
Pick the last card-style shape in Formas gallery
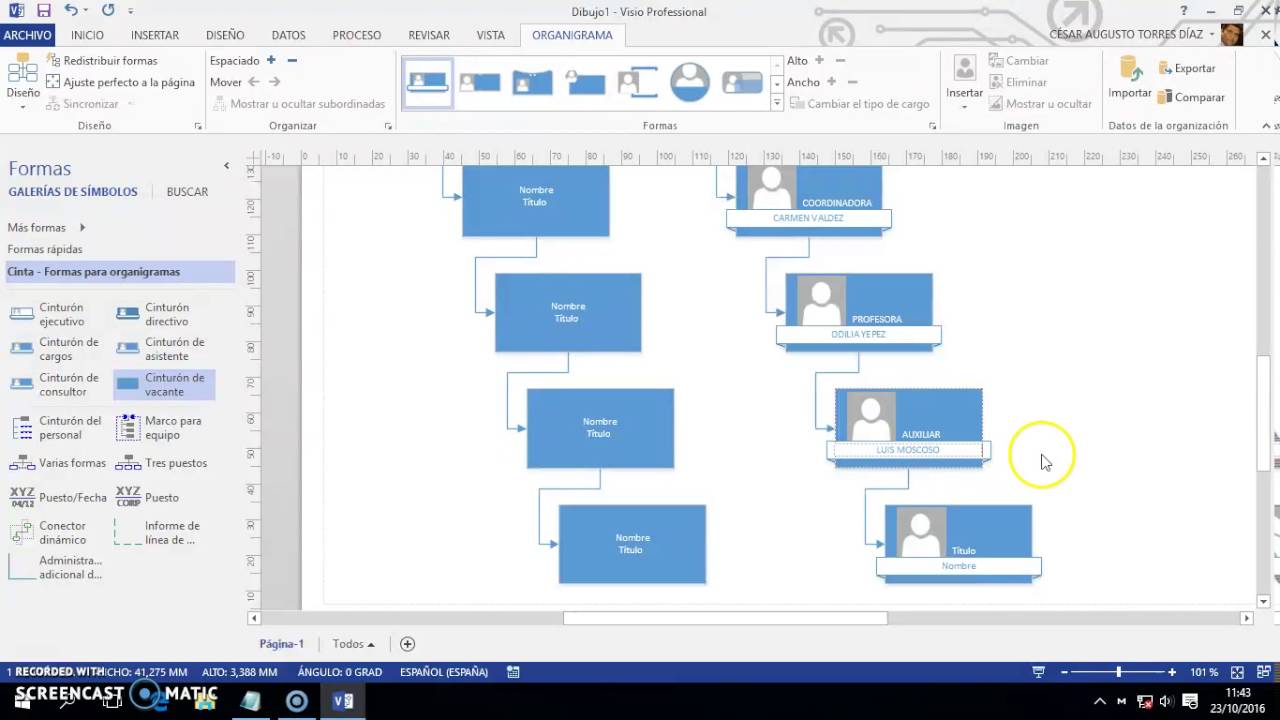click(x=742, y=82)
